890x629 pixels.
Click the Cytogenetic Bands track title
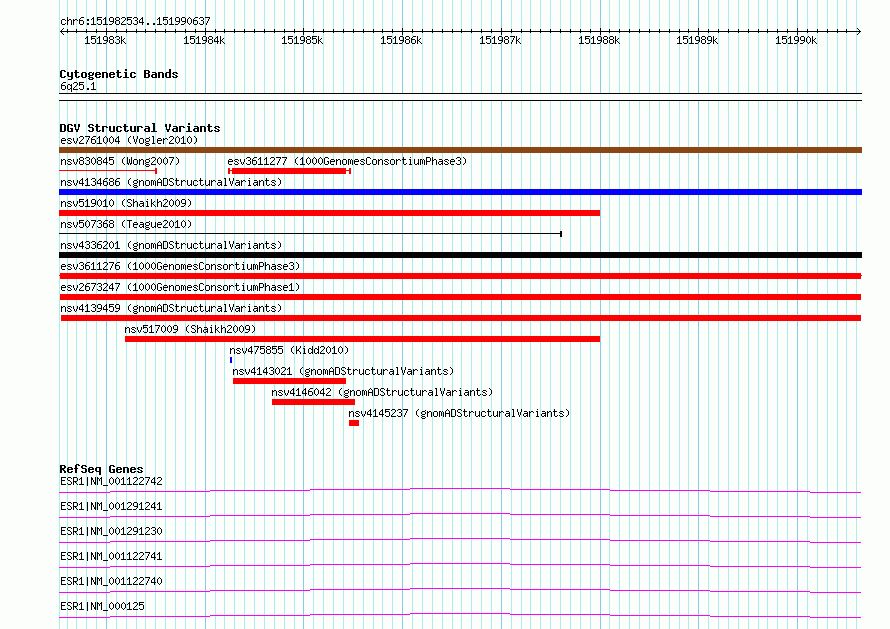pyautogui.click(x=119, y=74)
